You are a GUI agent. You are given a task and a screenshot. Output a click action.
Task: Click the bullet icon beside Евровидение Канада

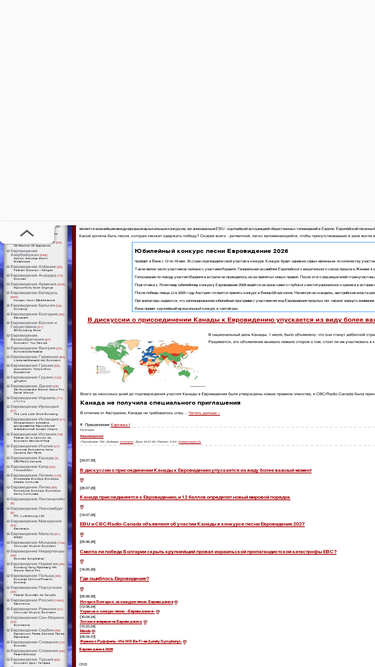pos(8,458)
